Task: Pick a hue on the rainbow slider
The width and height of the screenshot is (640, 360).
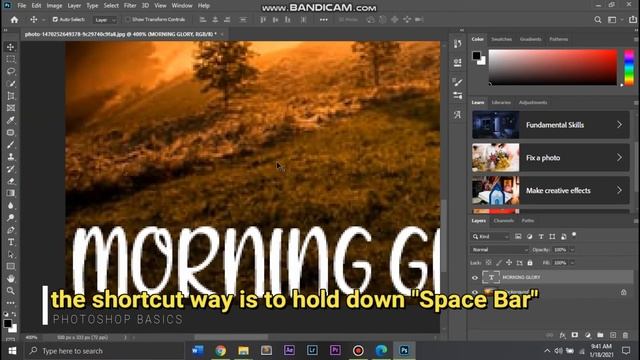Action: 629,67
